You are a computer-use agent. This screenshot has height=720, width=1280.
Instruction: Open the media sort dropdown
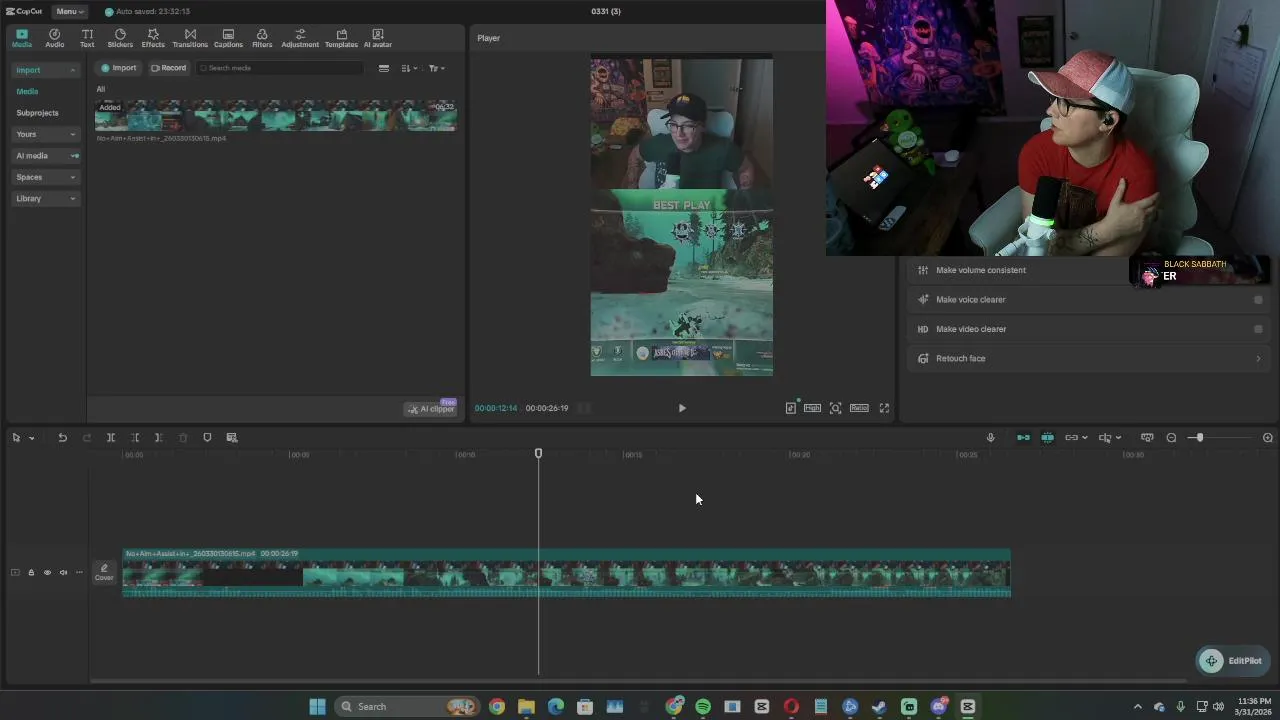coord(409,68)
